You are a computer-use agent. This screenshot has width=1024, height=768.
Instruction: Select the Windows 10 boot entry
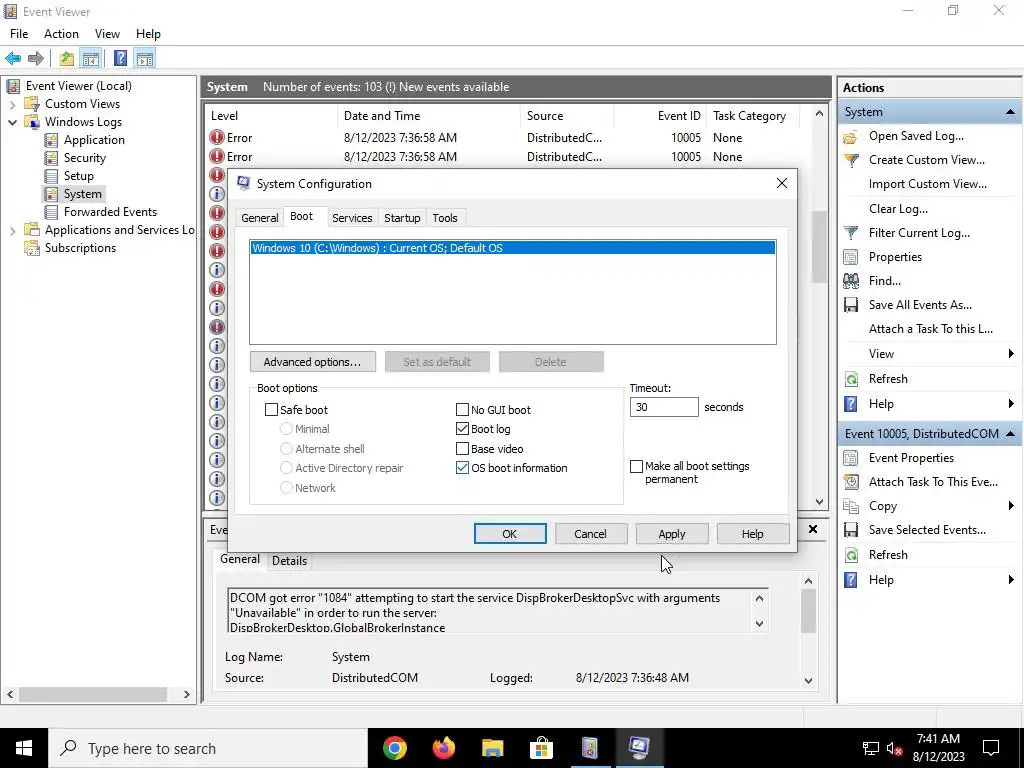[513, 248]
